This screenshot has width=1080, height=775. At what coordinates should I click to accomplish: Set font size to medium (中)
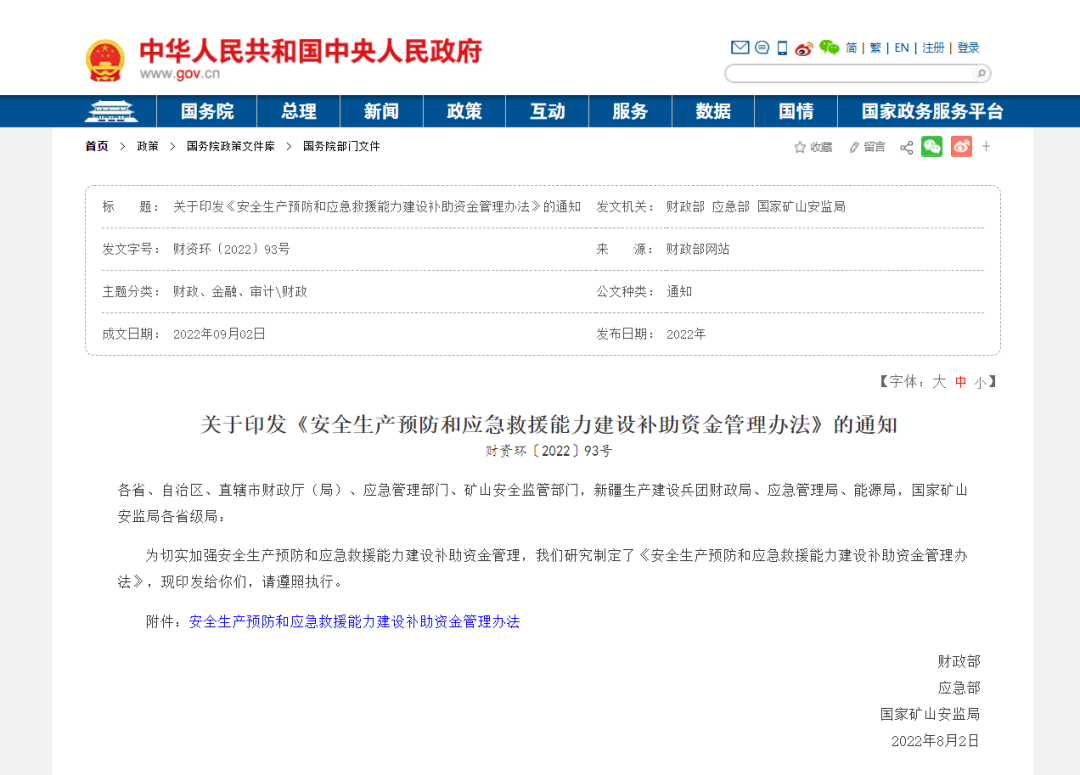tap(960, 382)
